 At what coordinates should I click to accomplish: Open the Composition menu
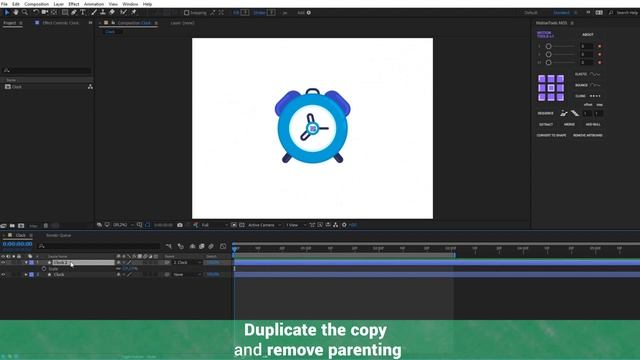point(36,4)
